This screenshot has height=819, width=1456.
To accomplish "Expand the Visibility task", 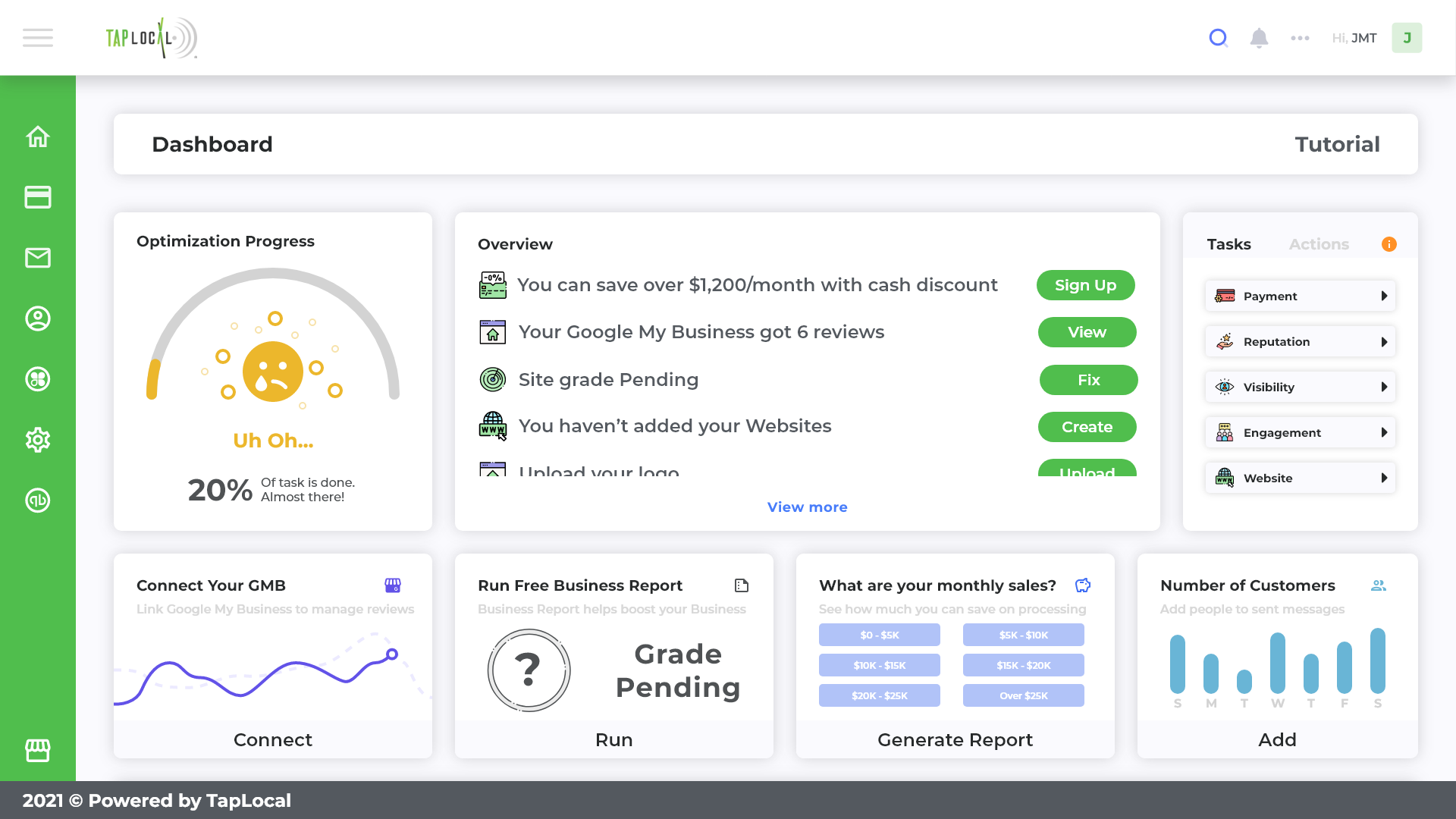I will 1301,387.
